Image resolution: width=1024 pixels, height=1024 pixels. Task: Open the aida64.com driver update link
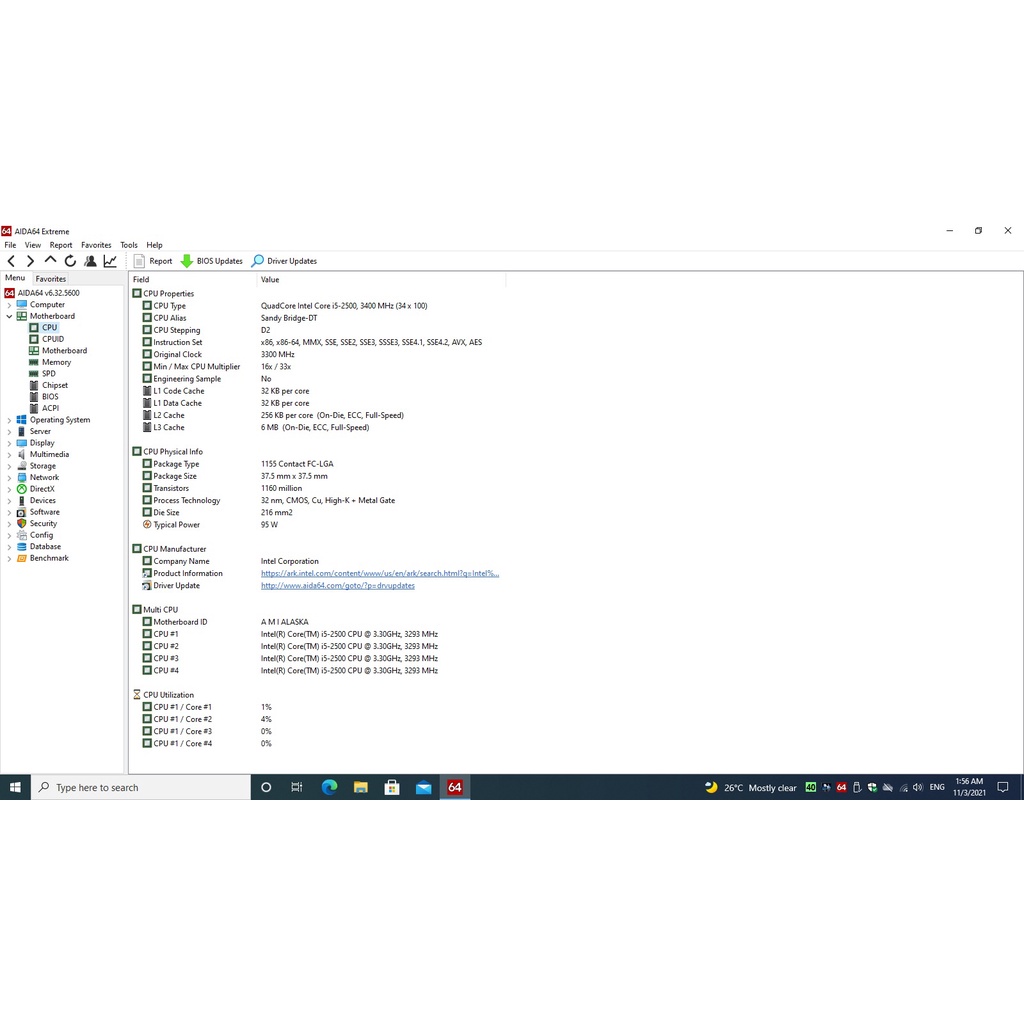[338, 586]
